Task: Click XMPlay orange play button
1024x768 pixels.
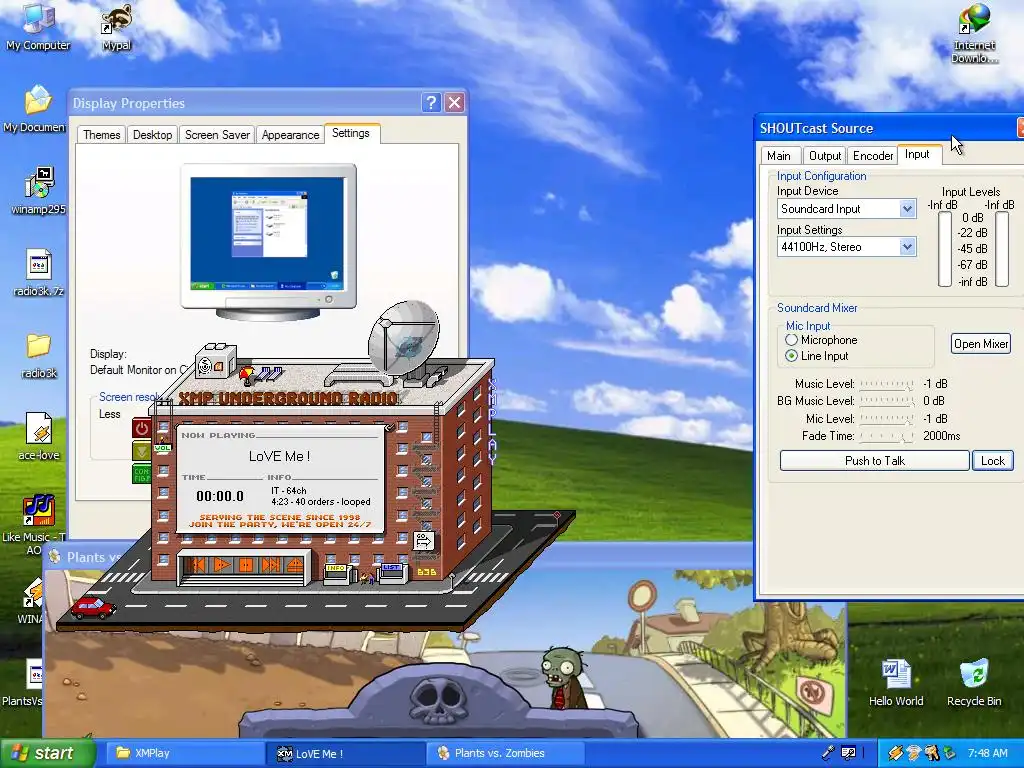Action: [223, 564]
